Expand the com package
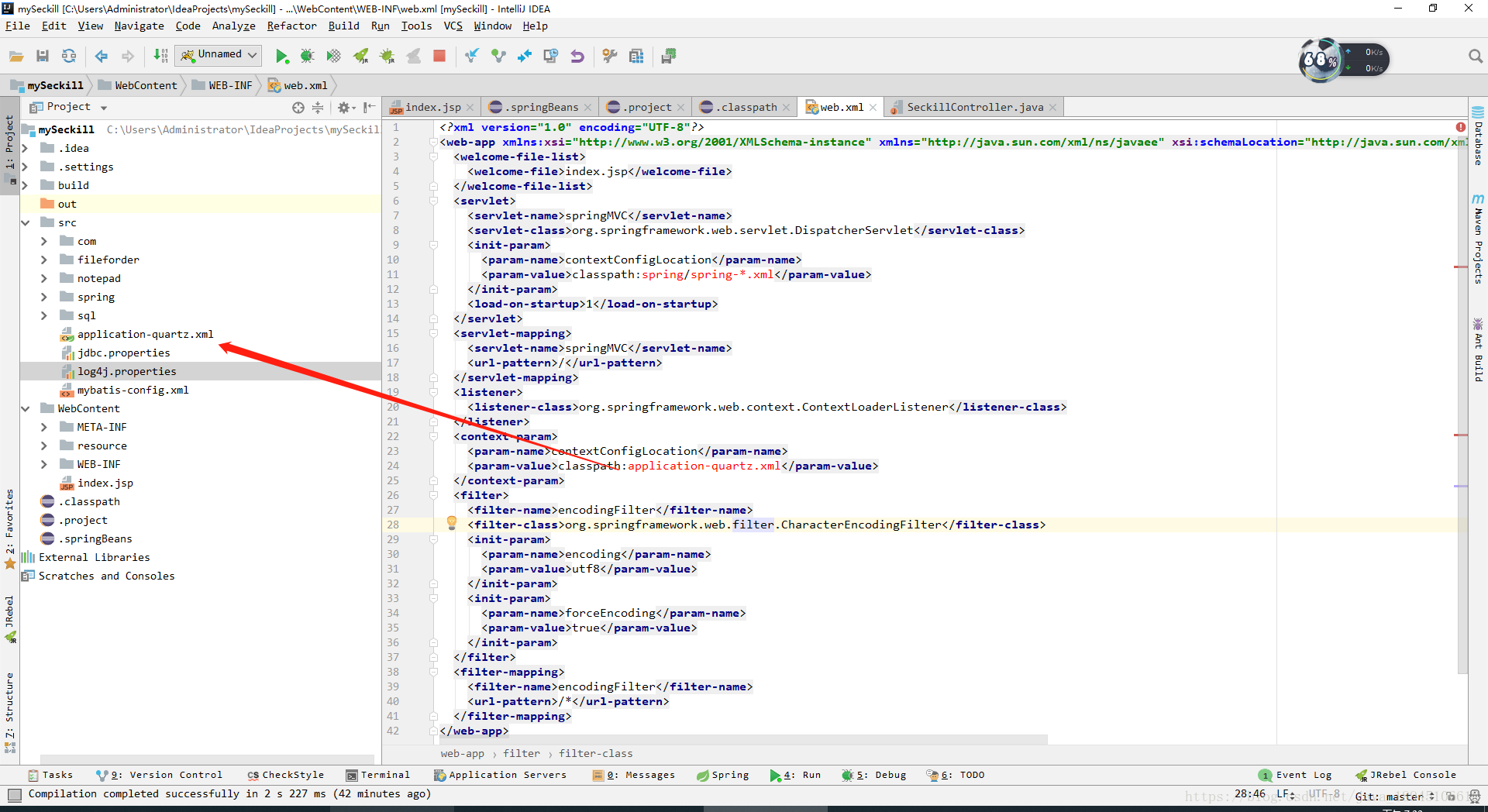 44,241
